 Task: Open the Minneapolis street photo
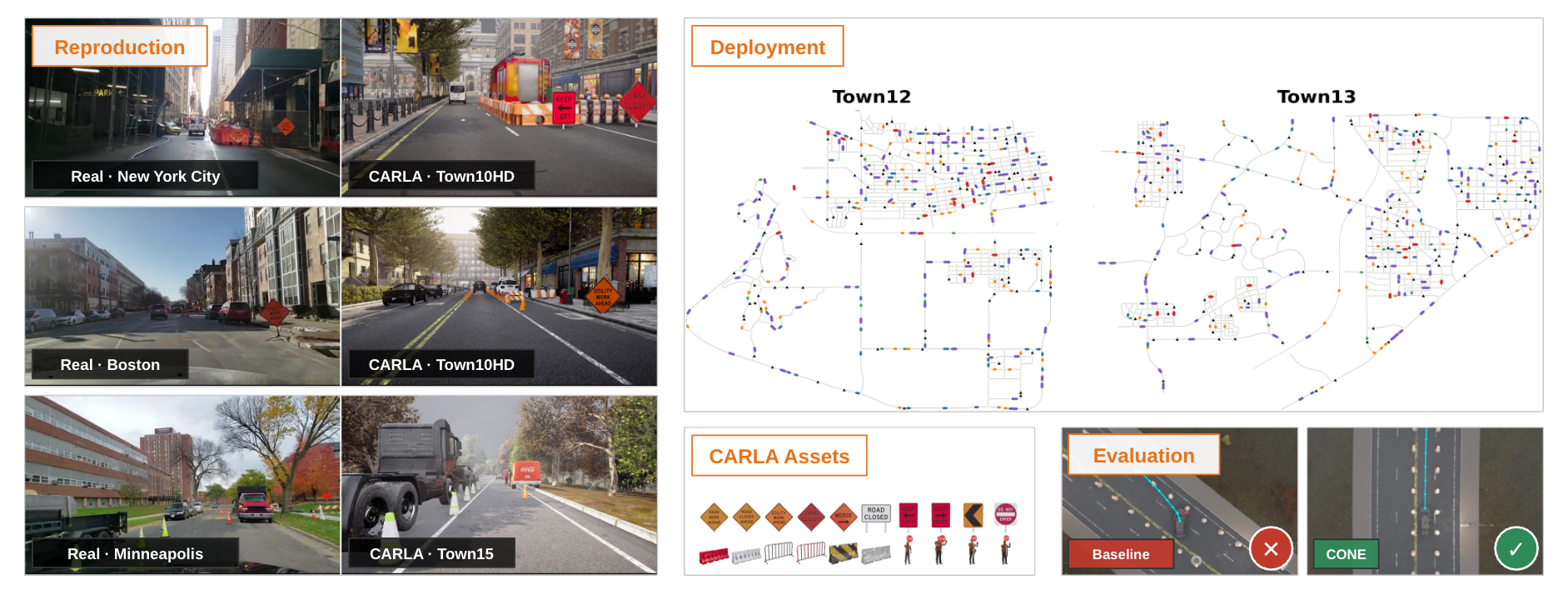coord(183,485)
